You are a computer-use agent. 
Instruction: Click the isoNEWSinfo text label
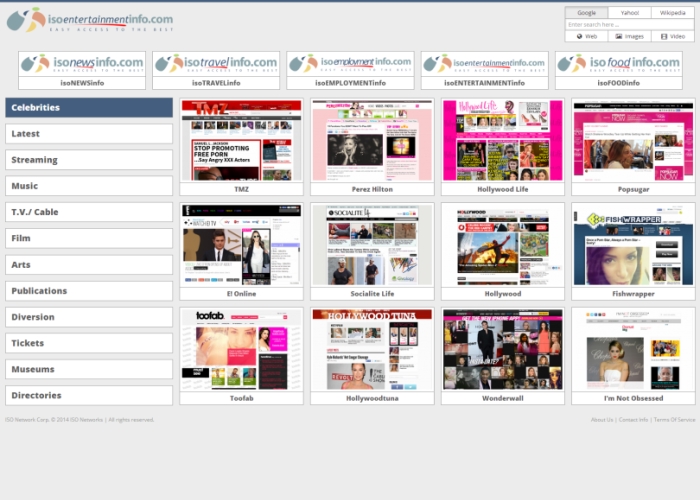[82, 83]
